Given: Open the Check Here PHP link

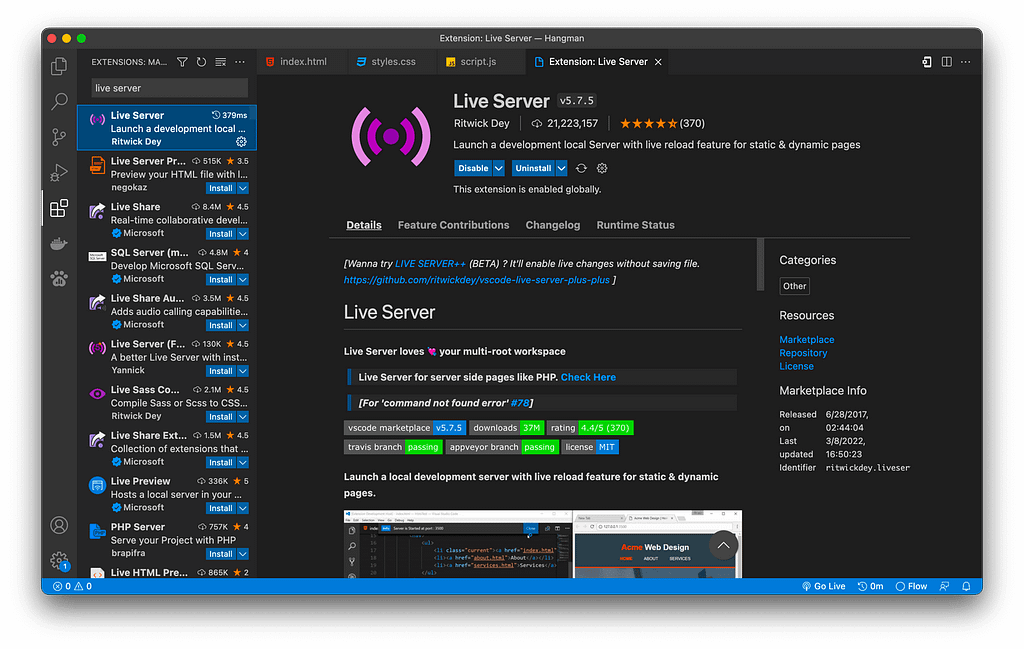Looking at the screenshot, I should pos(588,377).
